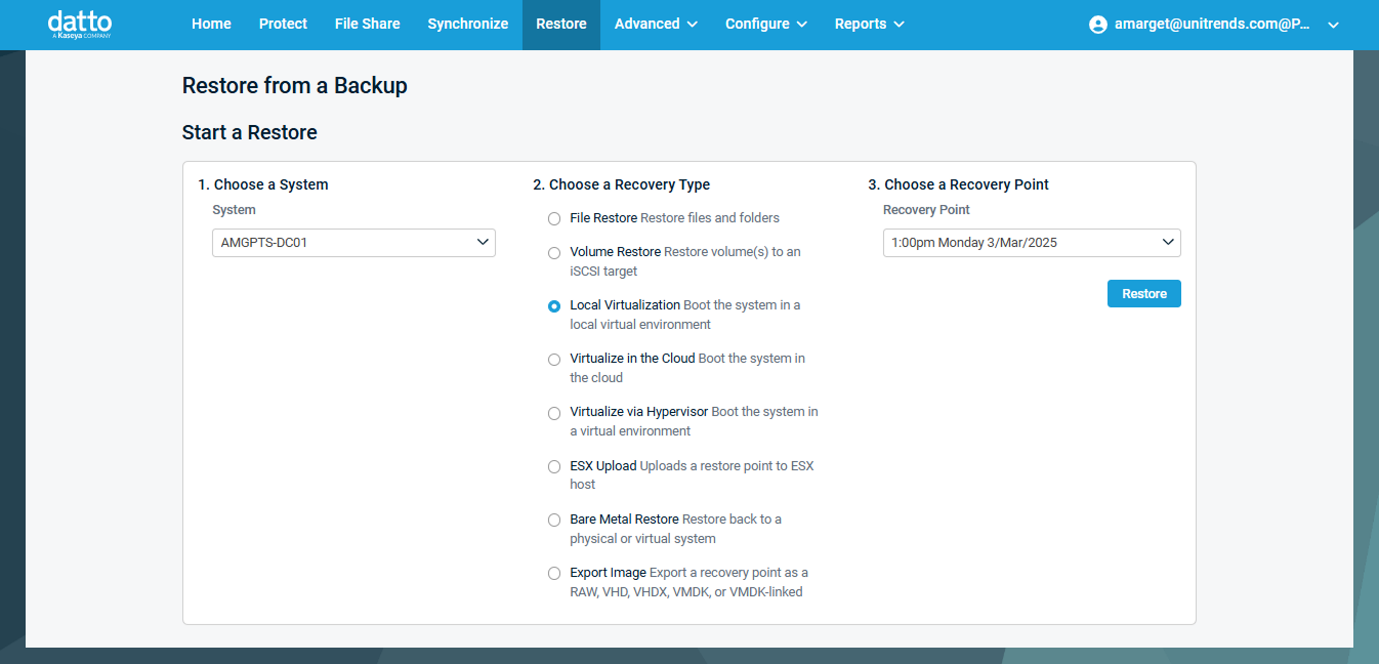Open the account options chevron

click(x=1333, y=24)
